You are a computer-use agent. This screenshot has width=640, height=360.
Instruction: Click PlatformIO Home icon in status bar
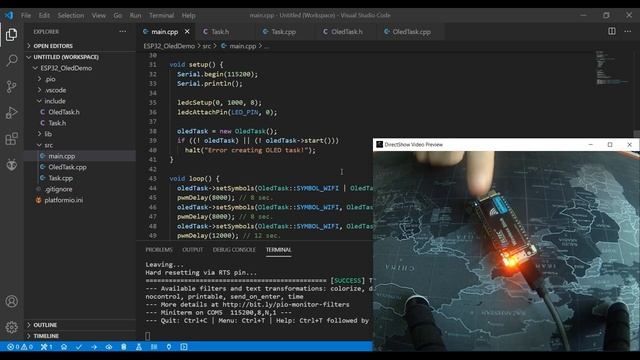pos(64,347)
